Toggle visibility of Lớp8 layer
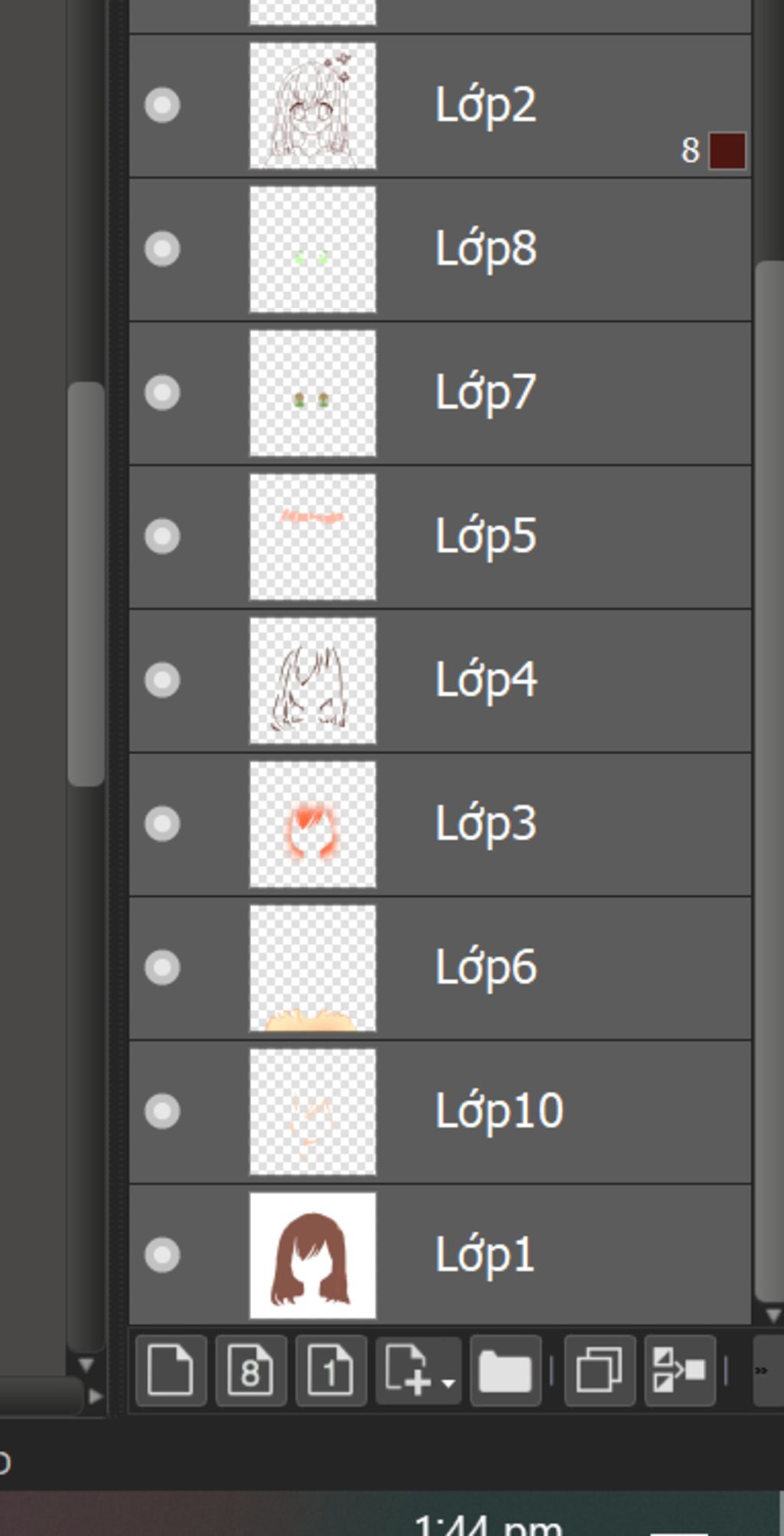Viewport: 784px width, 1536px height. click(x=162, y=249)
